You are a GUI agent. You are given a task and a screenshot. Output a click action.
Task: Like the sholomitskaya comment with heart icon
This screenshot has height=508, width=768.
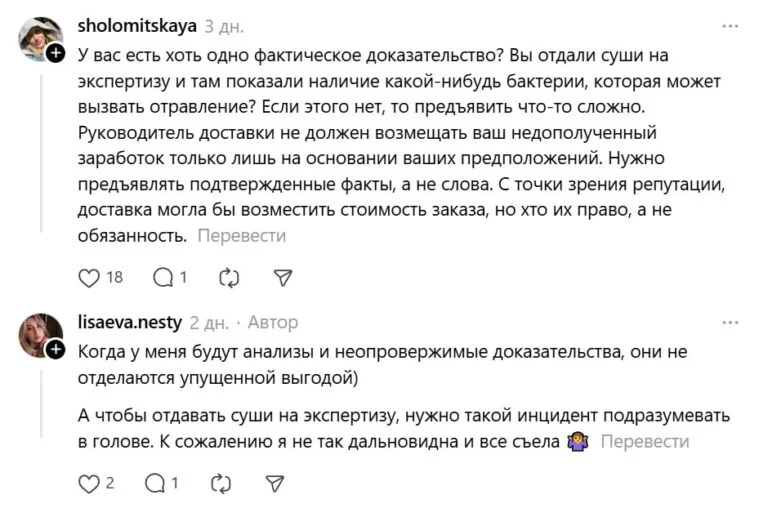90,277
